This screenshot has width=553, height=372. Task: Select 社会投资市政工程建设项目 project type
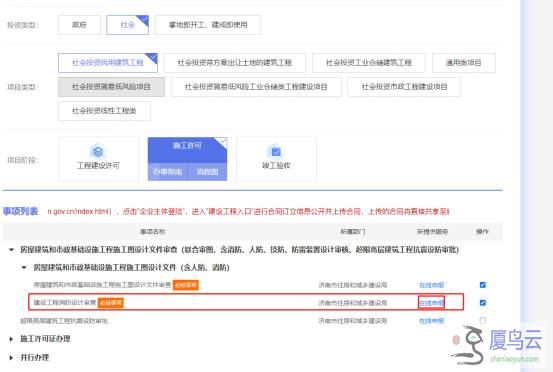click(404, 87)
